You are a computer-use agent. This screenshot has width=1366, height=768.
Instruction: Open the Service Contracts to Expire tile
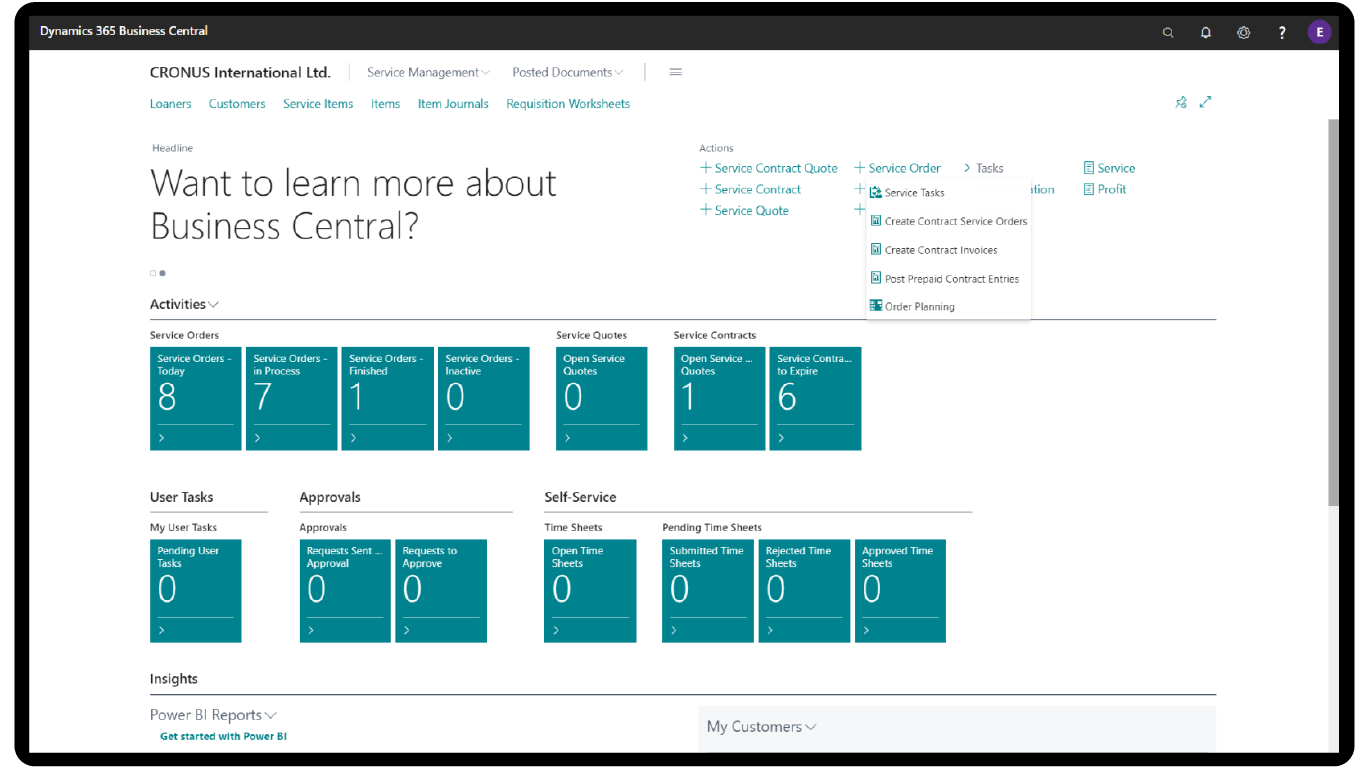pos(815,398)
